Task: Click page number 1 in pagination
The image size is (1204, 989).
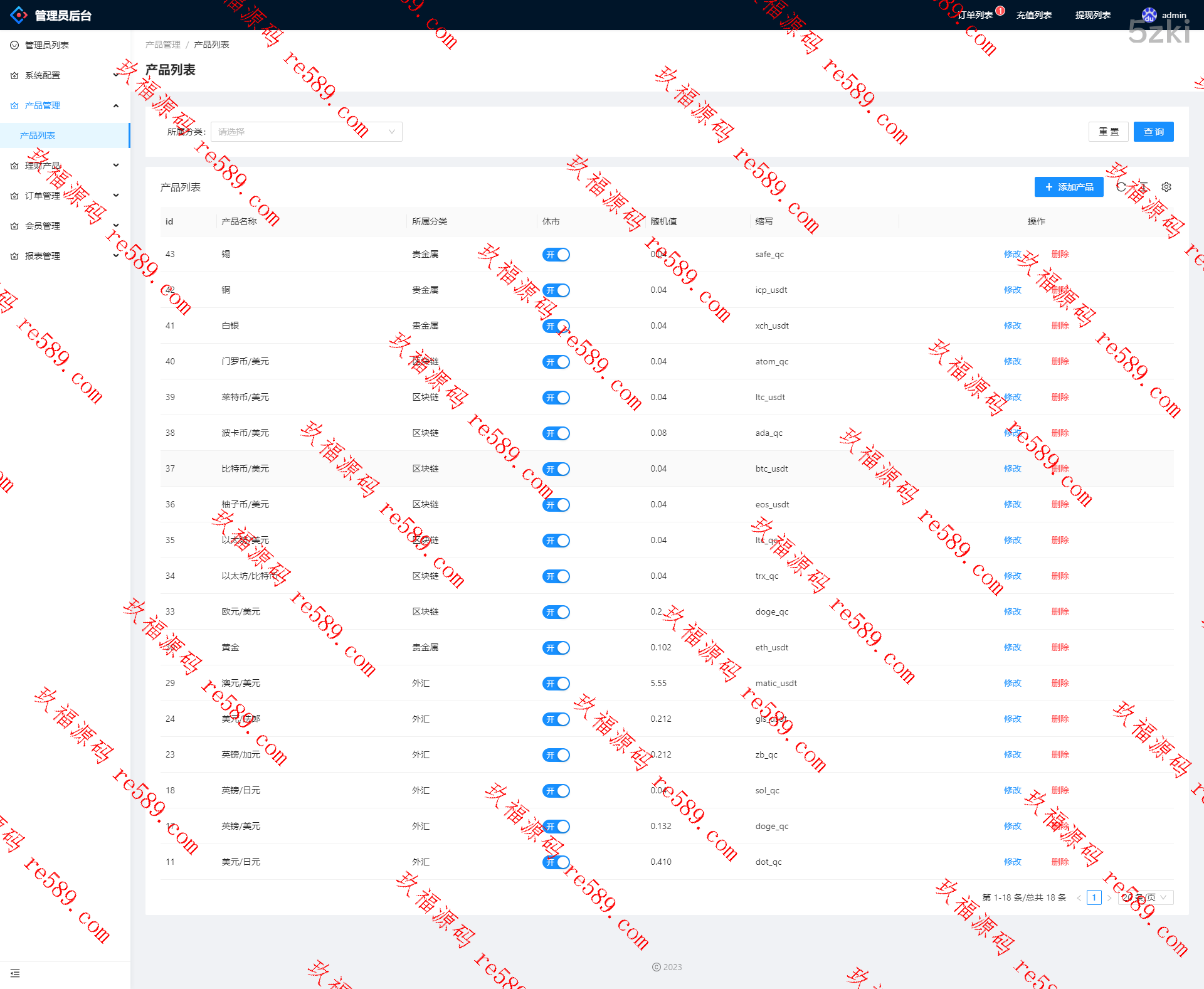Action: click(x=1094, y=897)
